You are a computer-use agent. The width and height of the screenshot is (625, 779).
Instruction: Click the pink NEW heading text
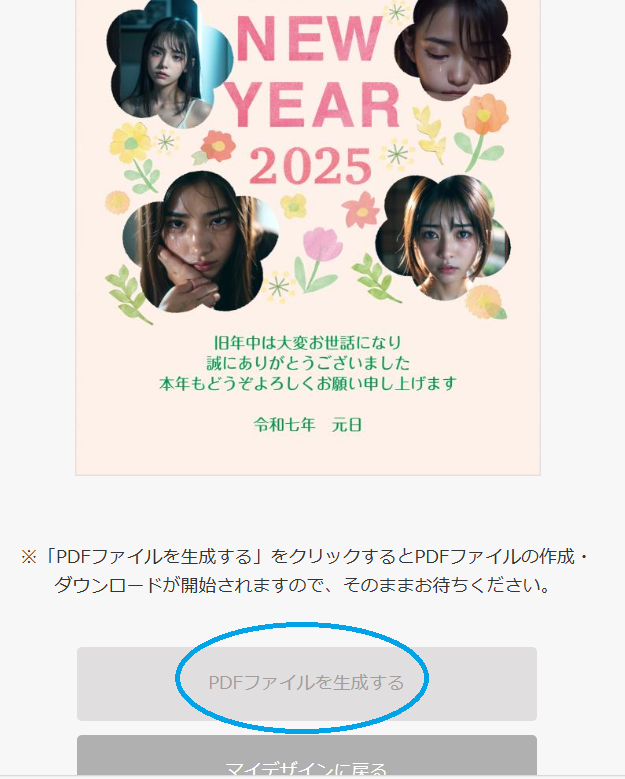pos(310,39)
